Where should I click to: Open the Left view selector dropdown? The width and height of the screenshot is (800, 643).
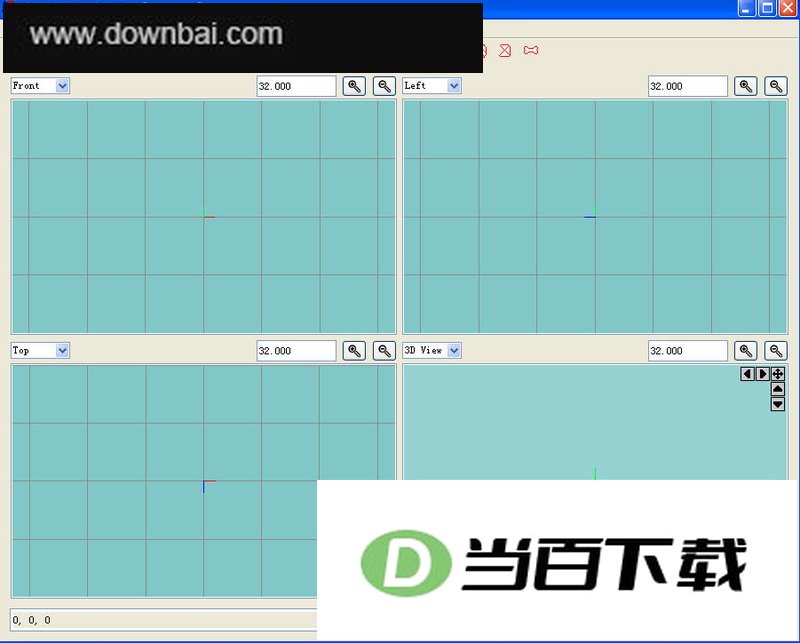coord(432,86)
